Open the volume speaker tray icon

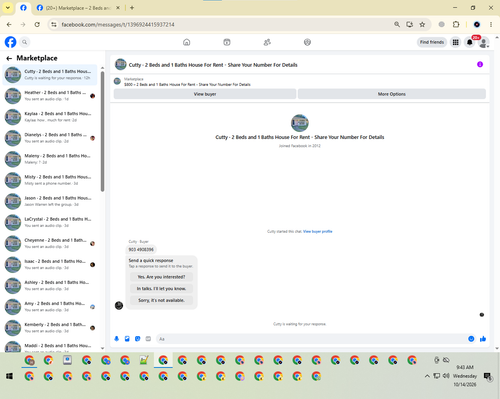(446, 376)
